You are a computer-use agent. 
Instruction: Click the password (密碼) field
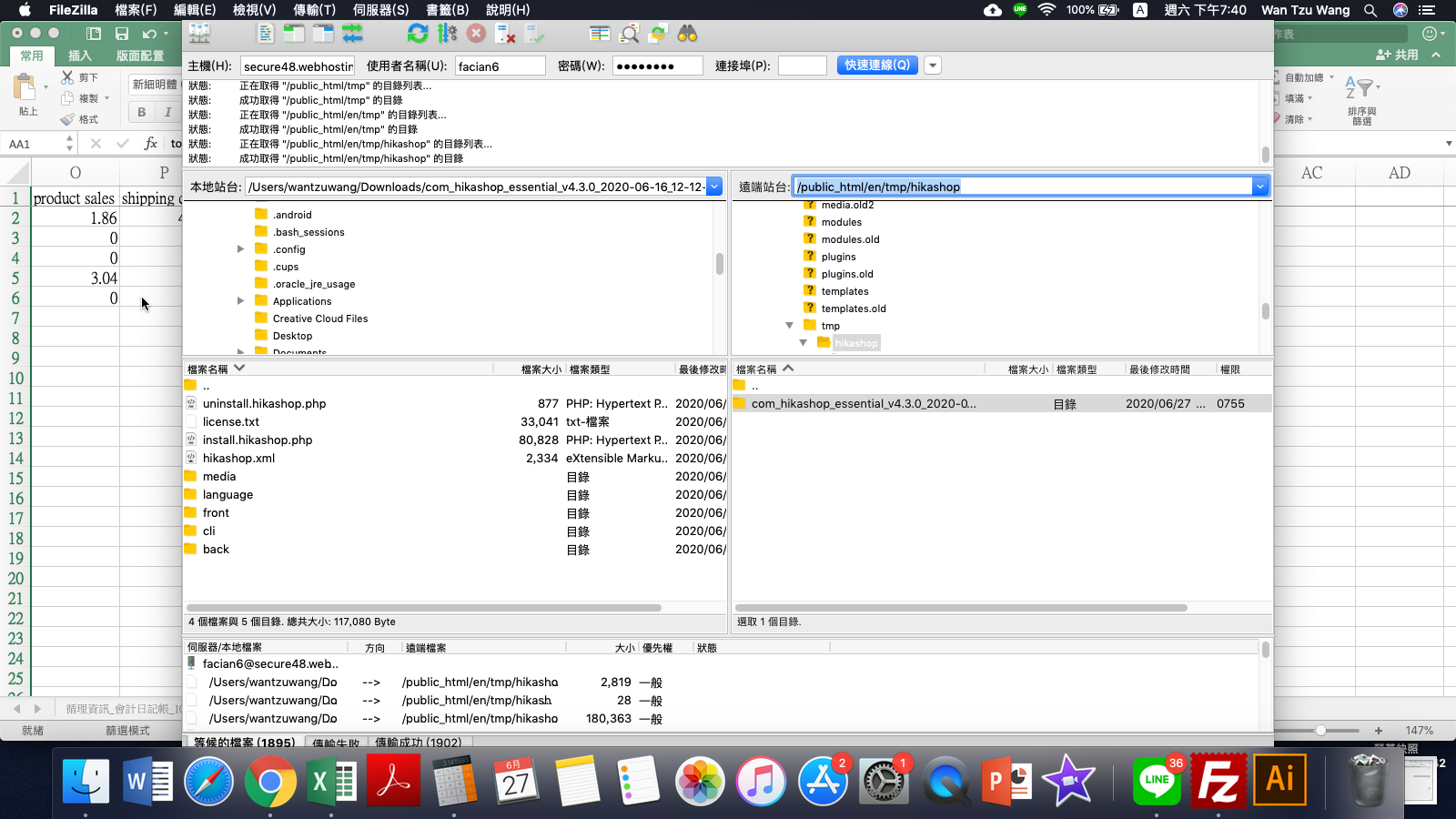(x=657, y=66)
